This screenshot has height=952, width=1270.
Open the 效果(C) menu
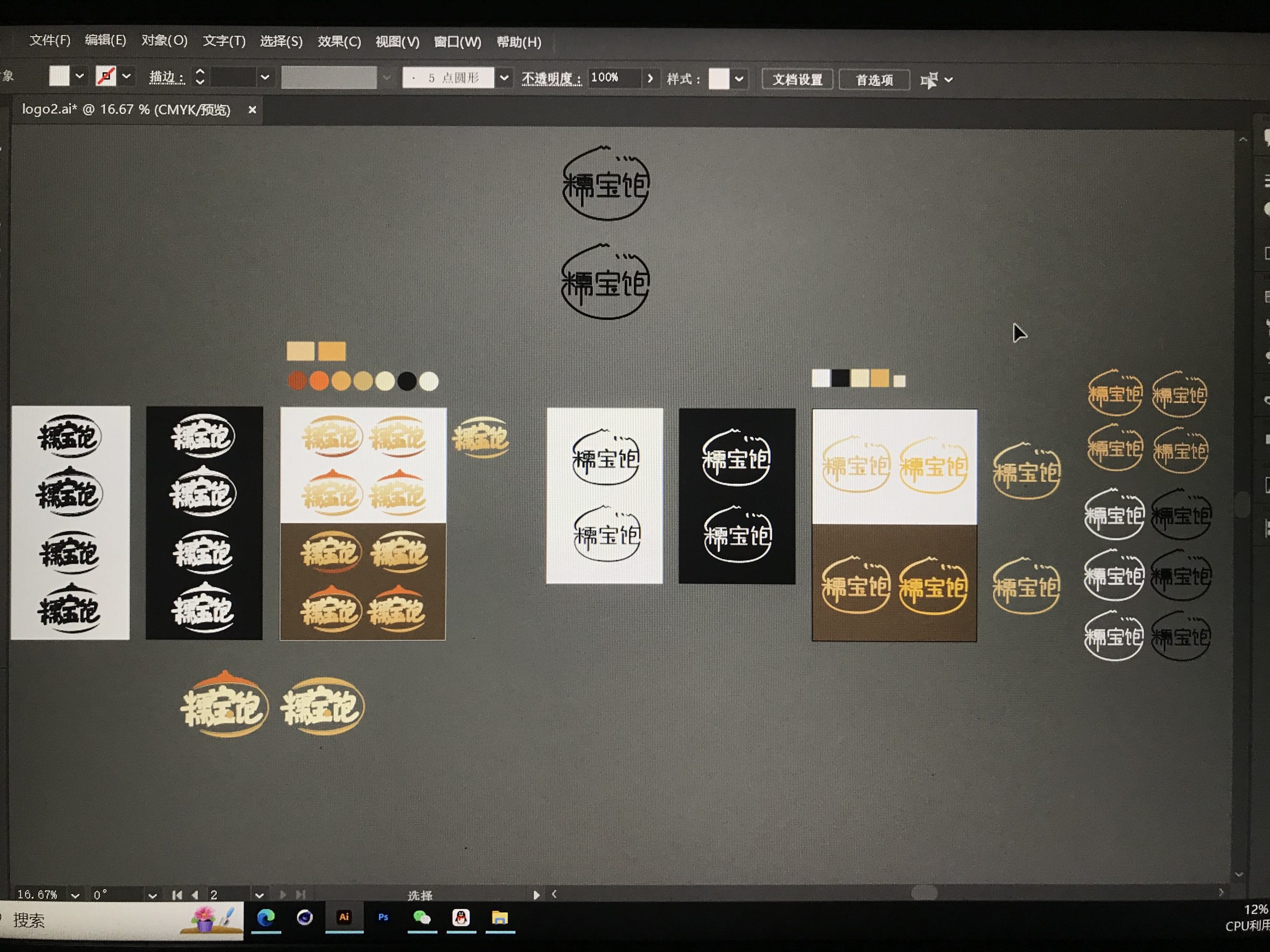[x=339, y=41]
